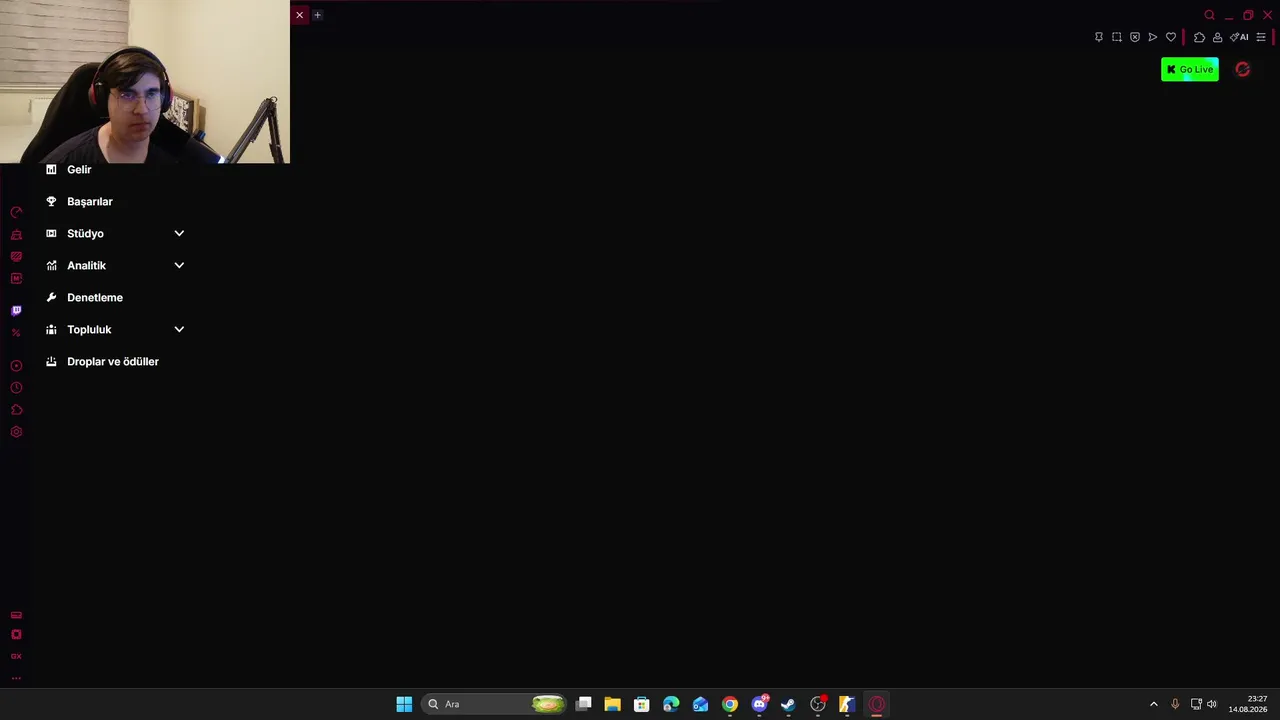Open the sidebar three-dots more menu
1280x720 pixels.
(16, 678)
